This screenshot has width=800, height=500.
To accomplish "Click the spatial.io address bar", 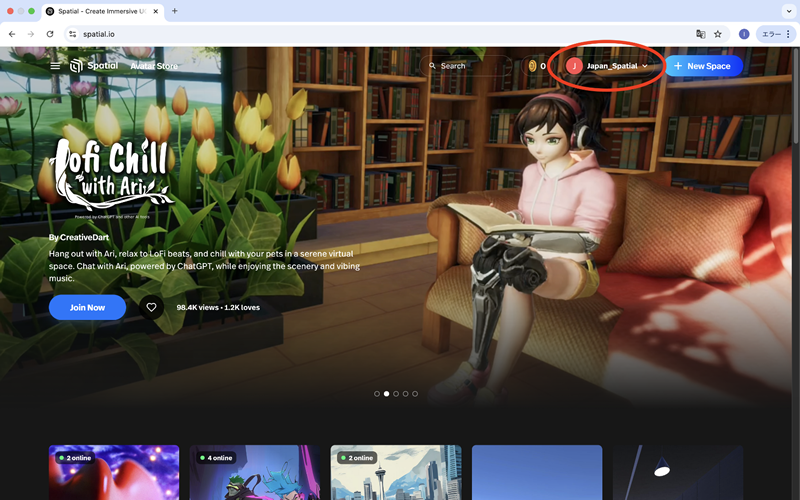I will (397, 34).
